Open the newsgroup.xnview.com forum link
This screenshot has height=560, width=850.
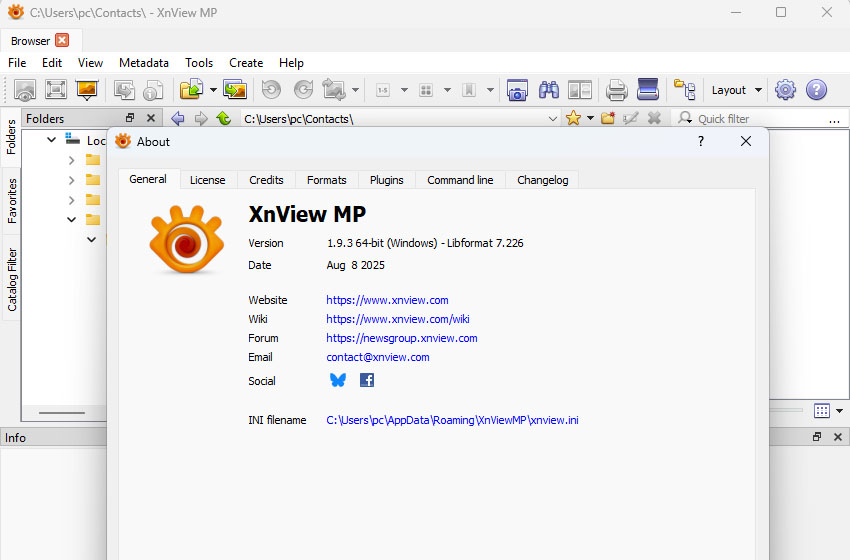402,338
